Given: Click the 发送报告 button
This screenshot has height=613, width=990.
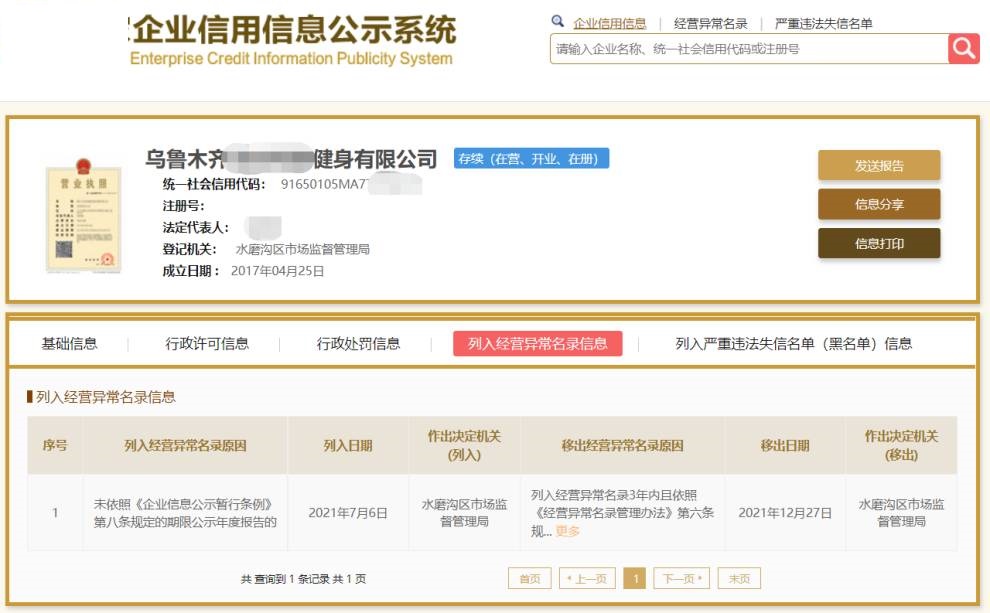Looking at the screenshot, I should (879, 166).
